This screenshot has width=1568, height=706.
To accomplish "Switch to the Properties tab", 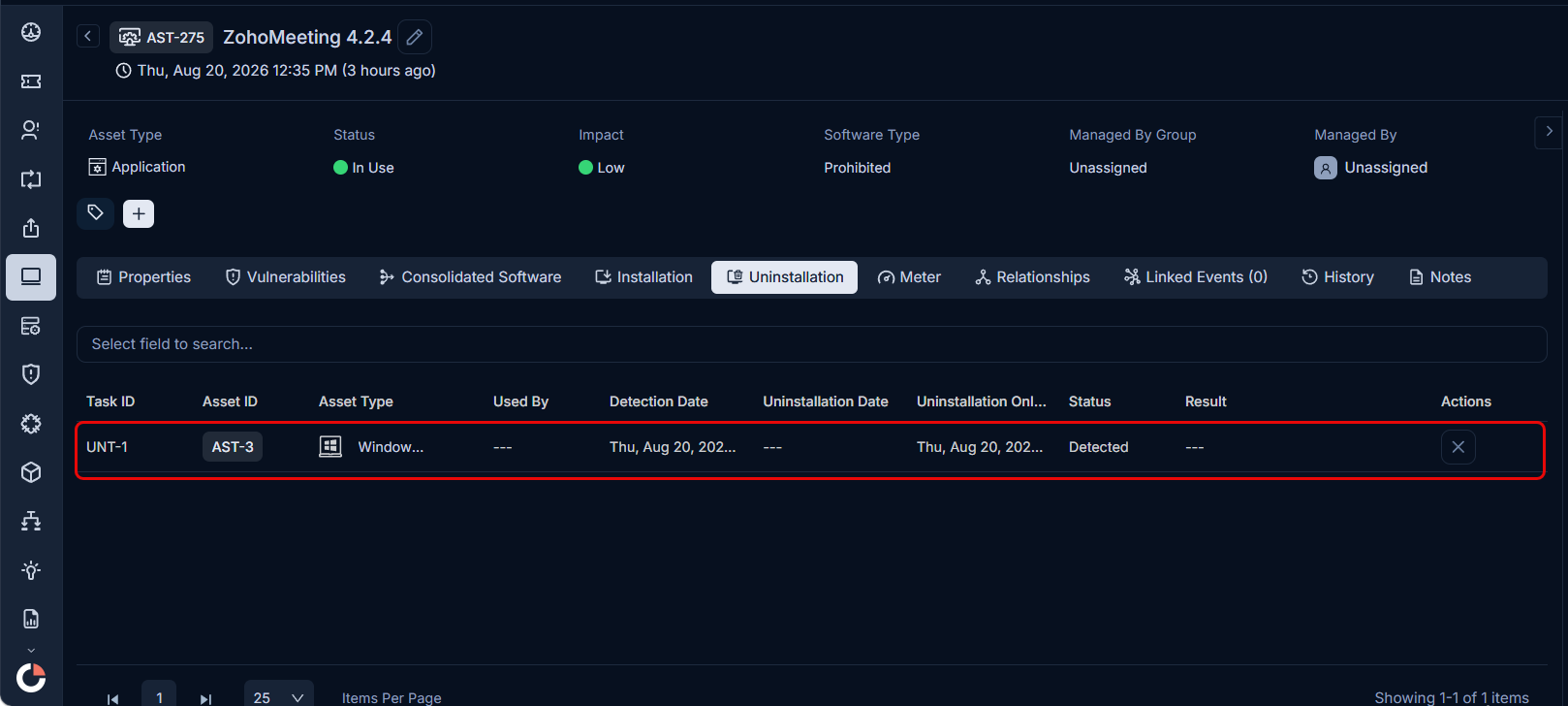I will tap(144, 277).
